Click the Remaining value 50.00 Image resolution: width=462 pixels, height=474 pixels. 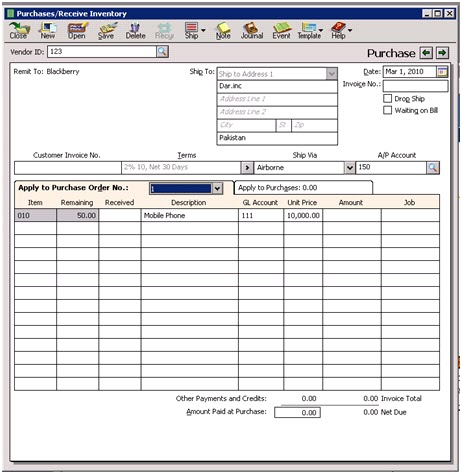click(x=77, y=215)
